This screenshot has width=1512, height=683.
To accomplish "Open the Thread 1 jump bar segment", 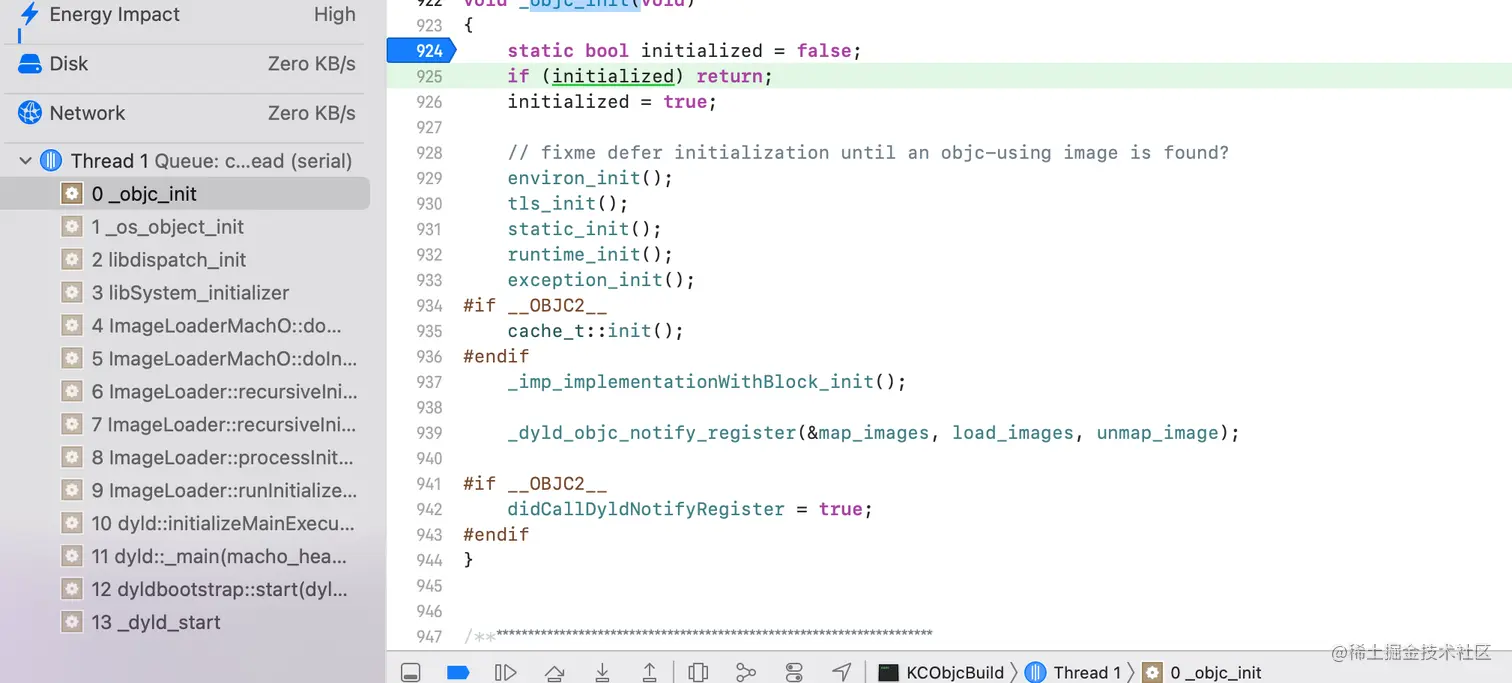I will (x=1074, y=672).
